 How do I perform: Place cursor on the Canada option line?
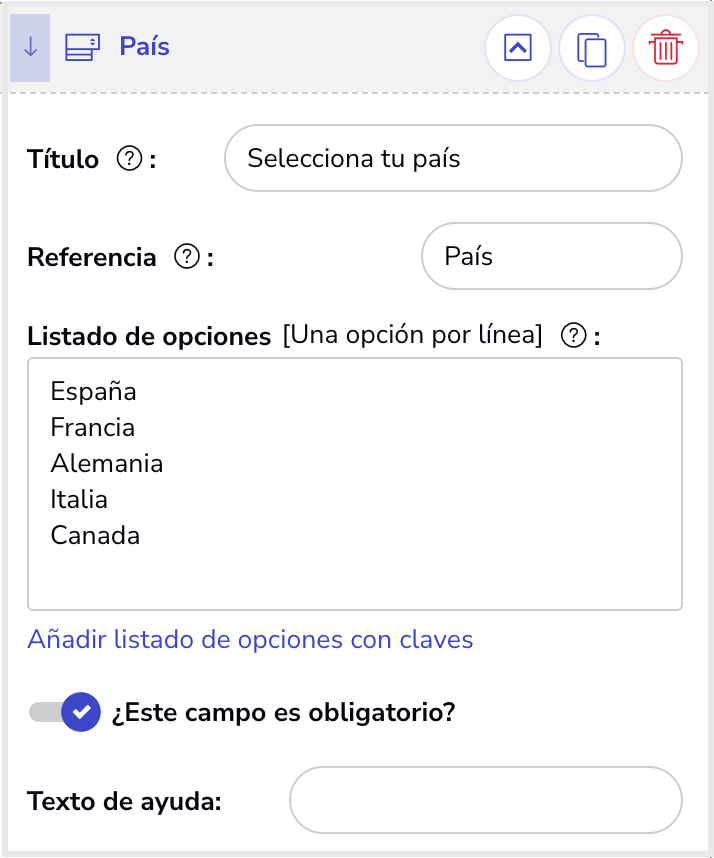[95, 536]
